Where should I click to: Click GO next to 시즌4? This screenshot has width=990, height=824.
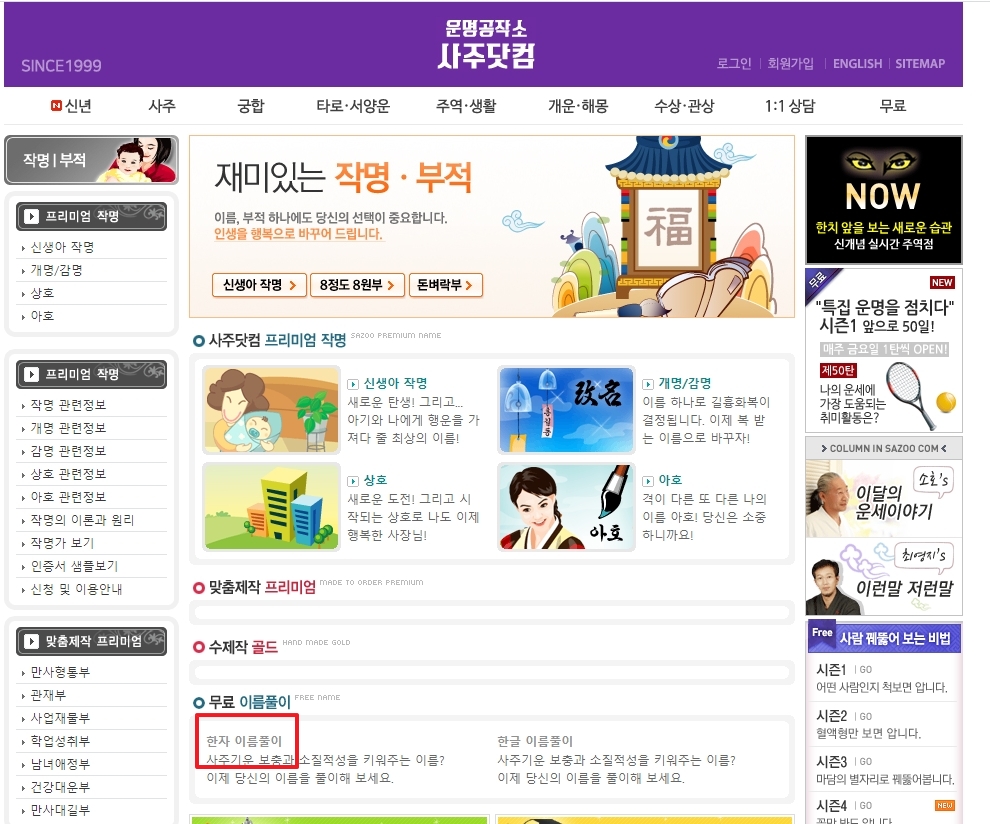click(x=866, y=806)
